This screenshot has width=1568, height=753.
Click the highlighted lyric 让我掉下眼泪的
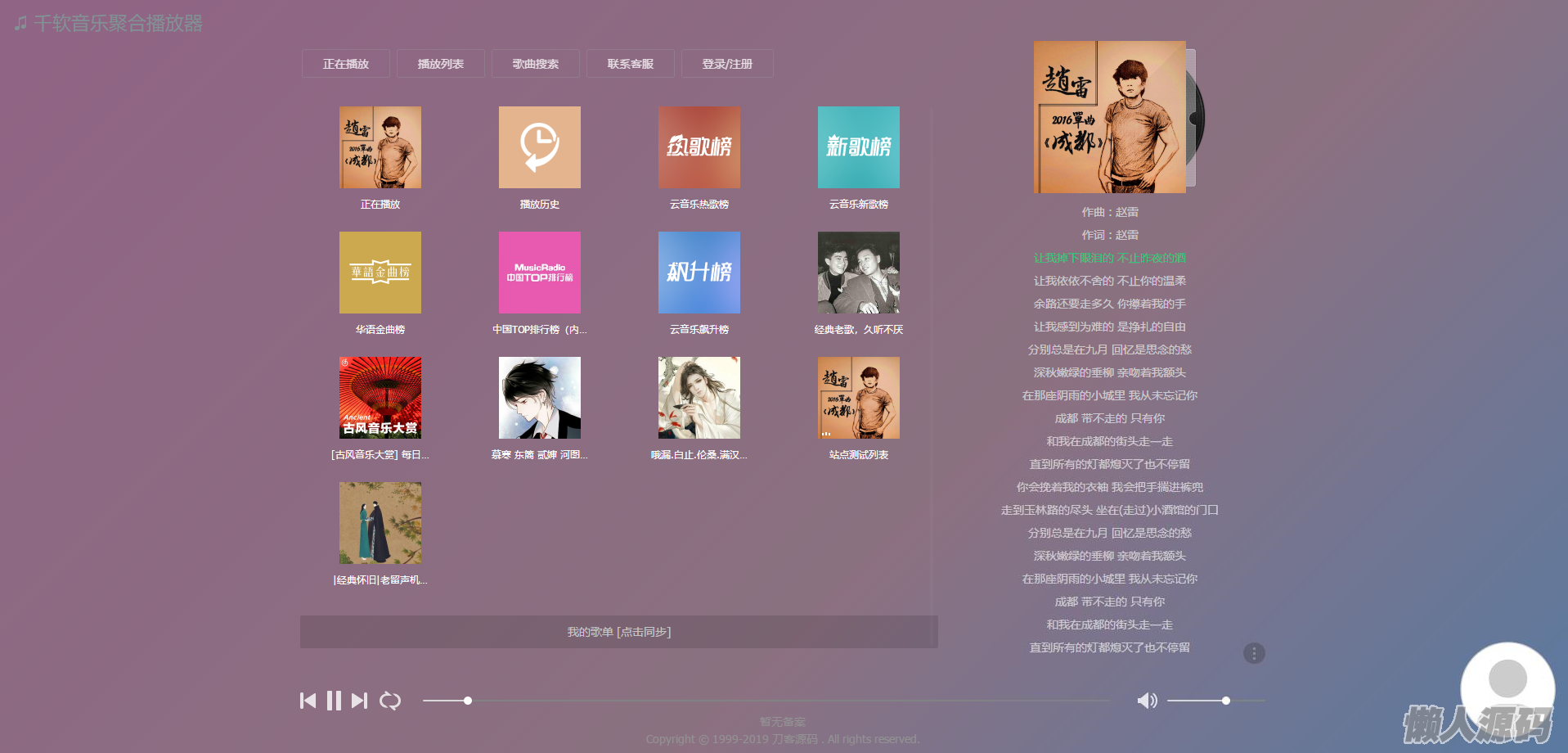pos(1110,258)
